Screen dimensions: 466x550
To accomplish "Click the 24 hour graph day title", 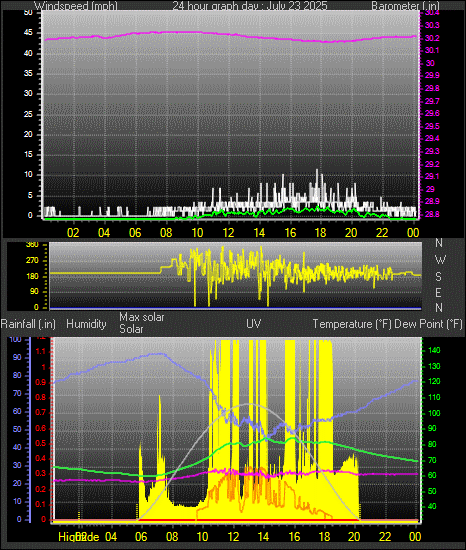I will pos(250,6).
